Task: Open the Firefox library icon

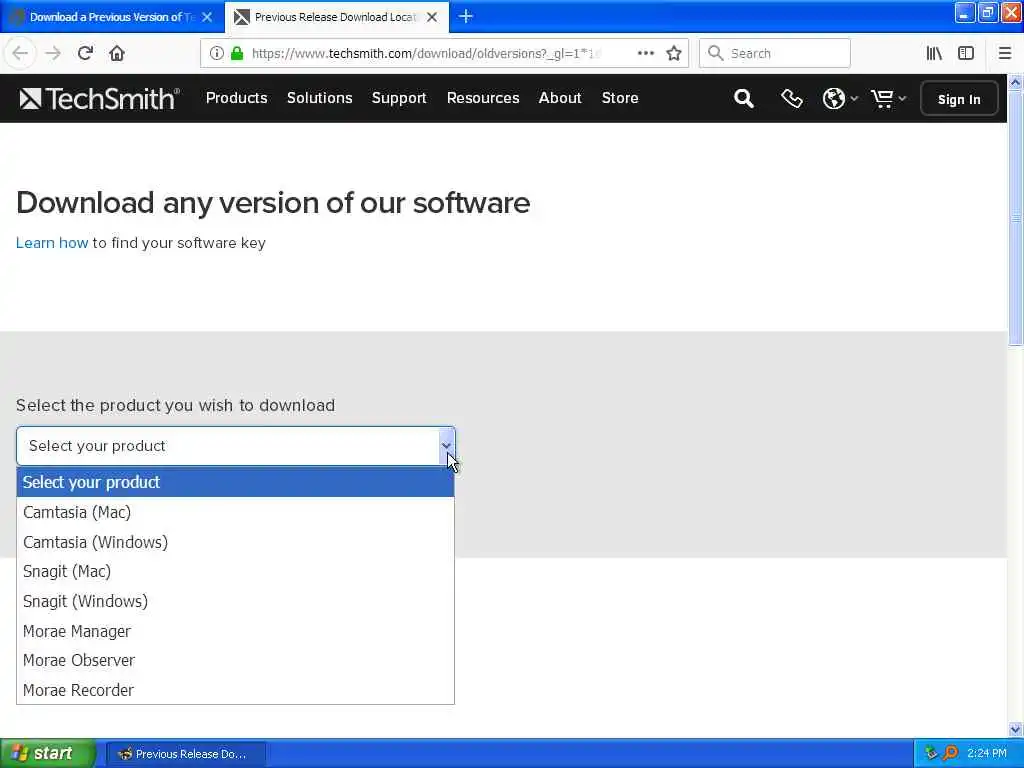Action: click(x=934, y=53)
